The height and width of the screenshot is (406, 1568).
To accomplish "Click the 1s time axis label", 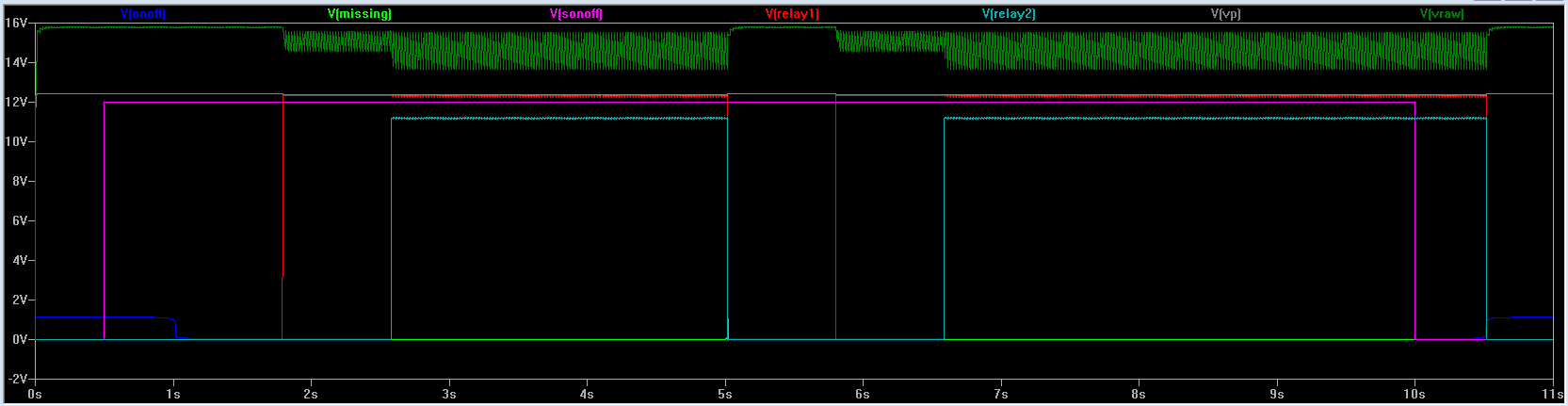I will (172, 395).
